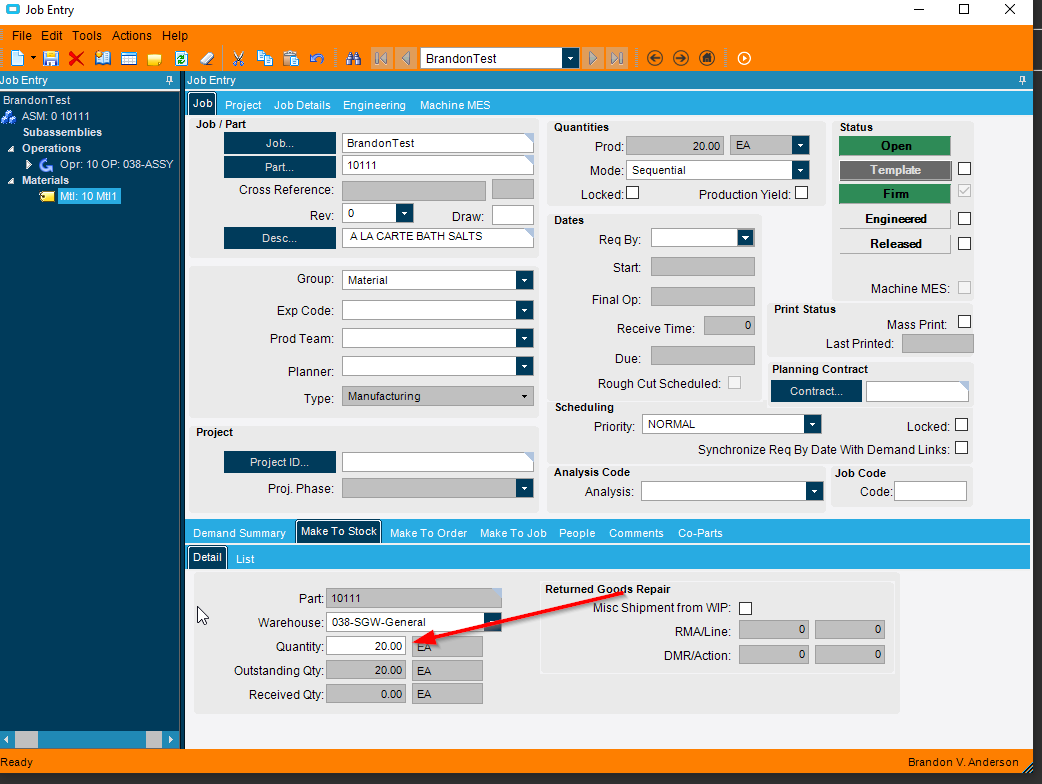This screenshot has width=1042, height=784.
Task: Open the BrandonTest toolbar job dropdown
Action: pos(570,58)
